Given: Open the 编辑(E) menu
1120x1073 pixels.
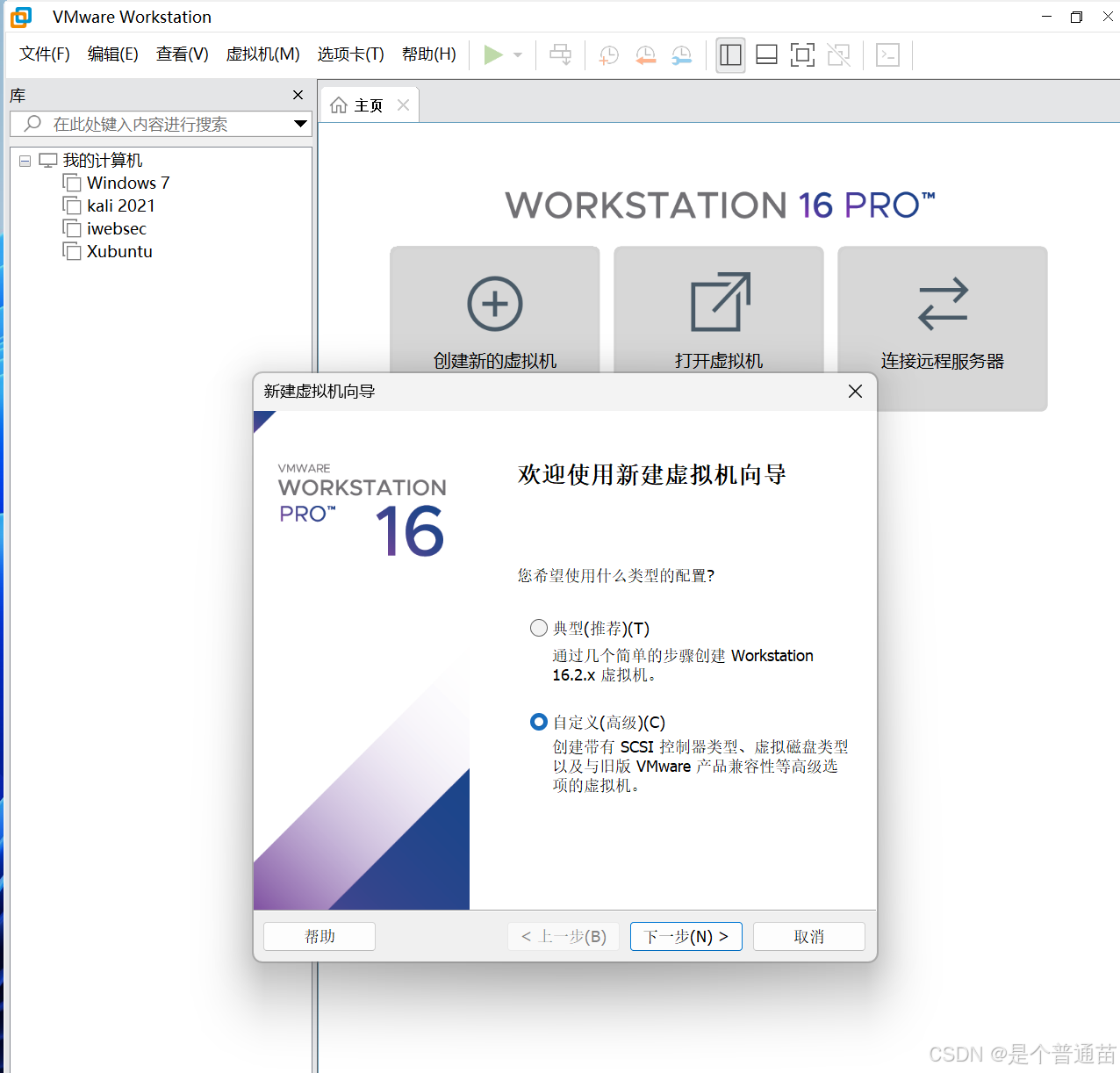Looking at the screenshot, I should tap(113, 54).
